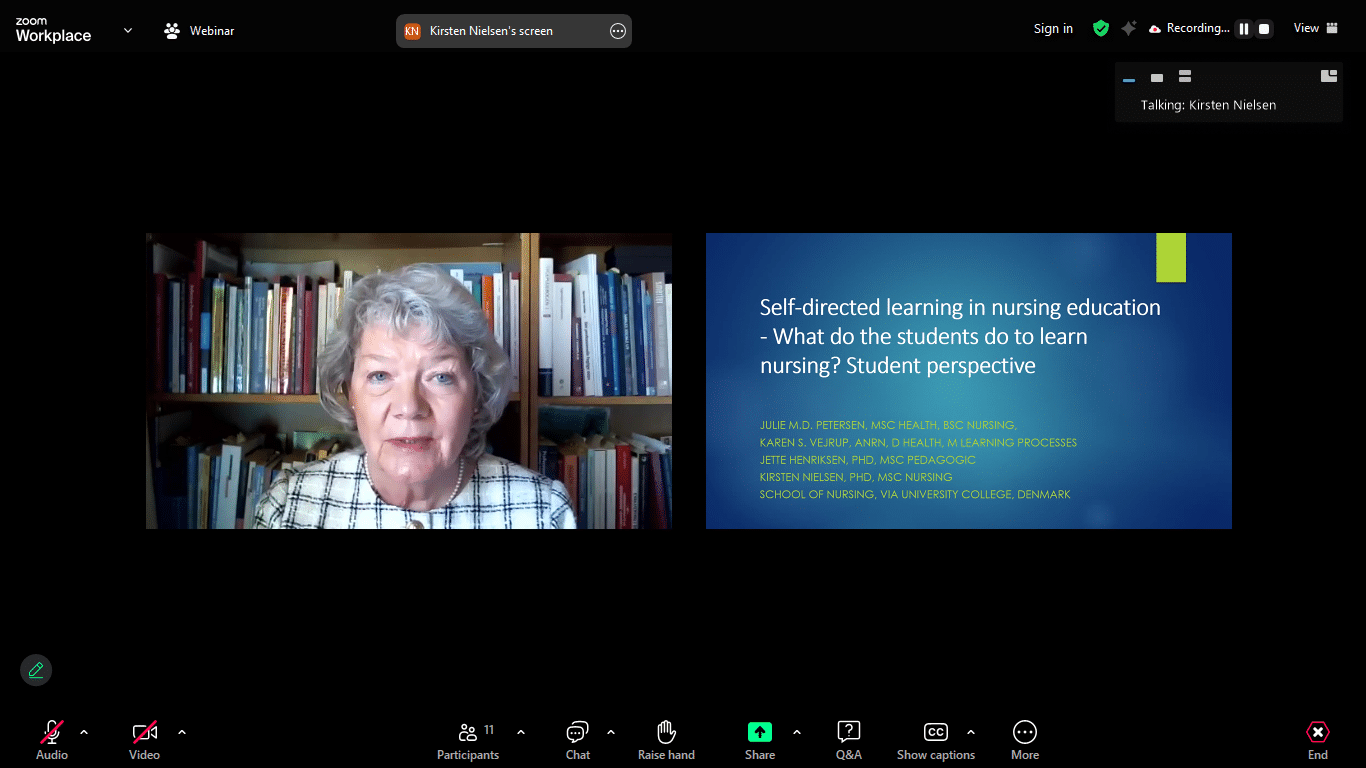Pause the recording
1366x768 pixels.
pos(1244,29)
